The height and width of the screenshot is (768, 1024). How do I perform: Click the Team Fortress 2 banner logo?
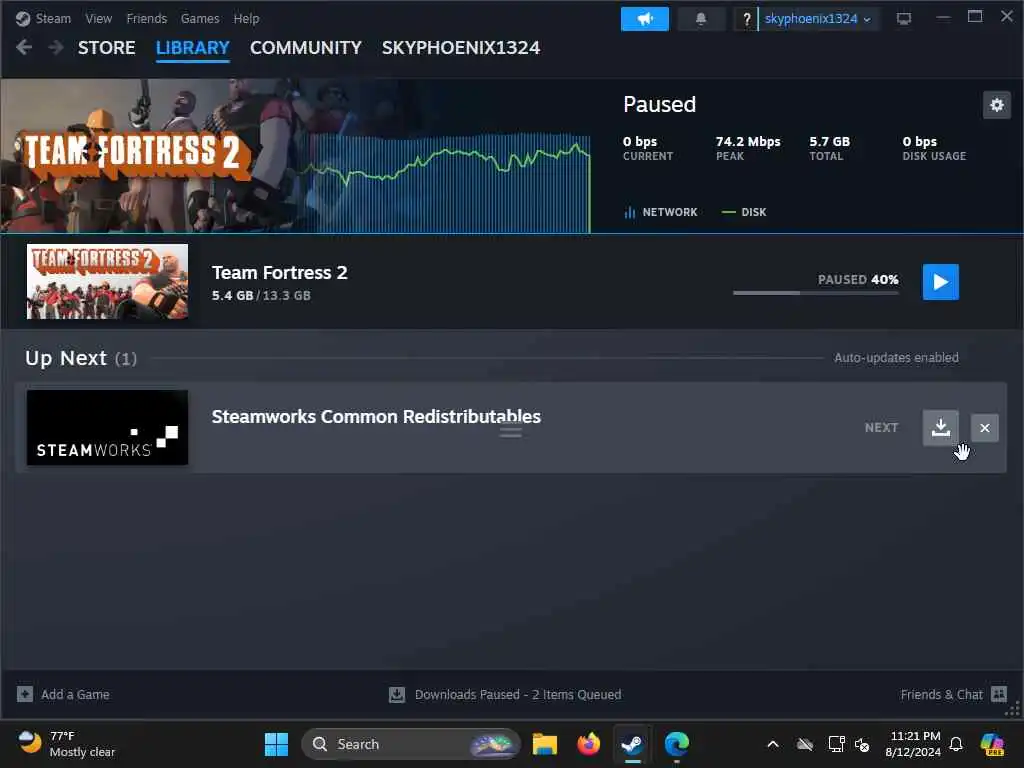pos(136,153)
